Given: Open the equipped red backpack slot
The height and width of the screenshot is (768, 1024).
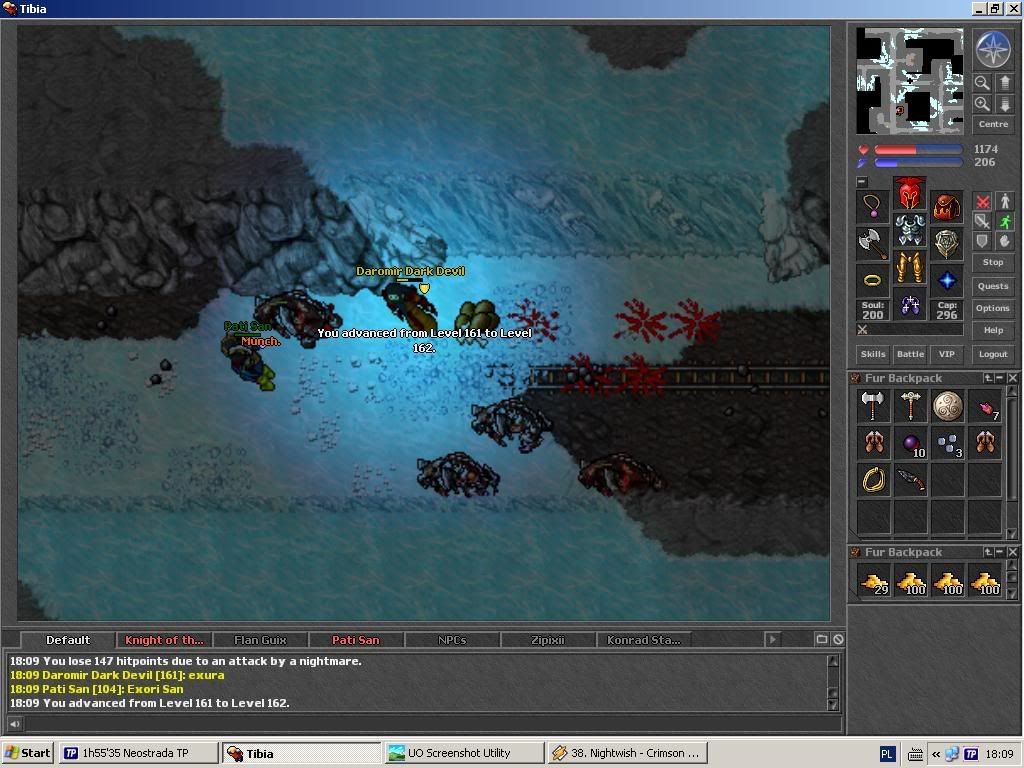Looking at the screenshot, I should coord(947,206).
